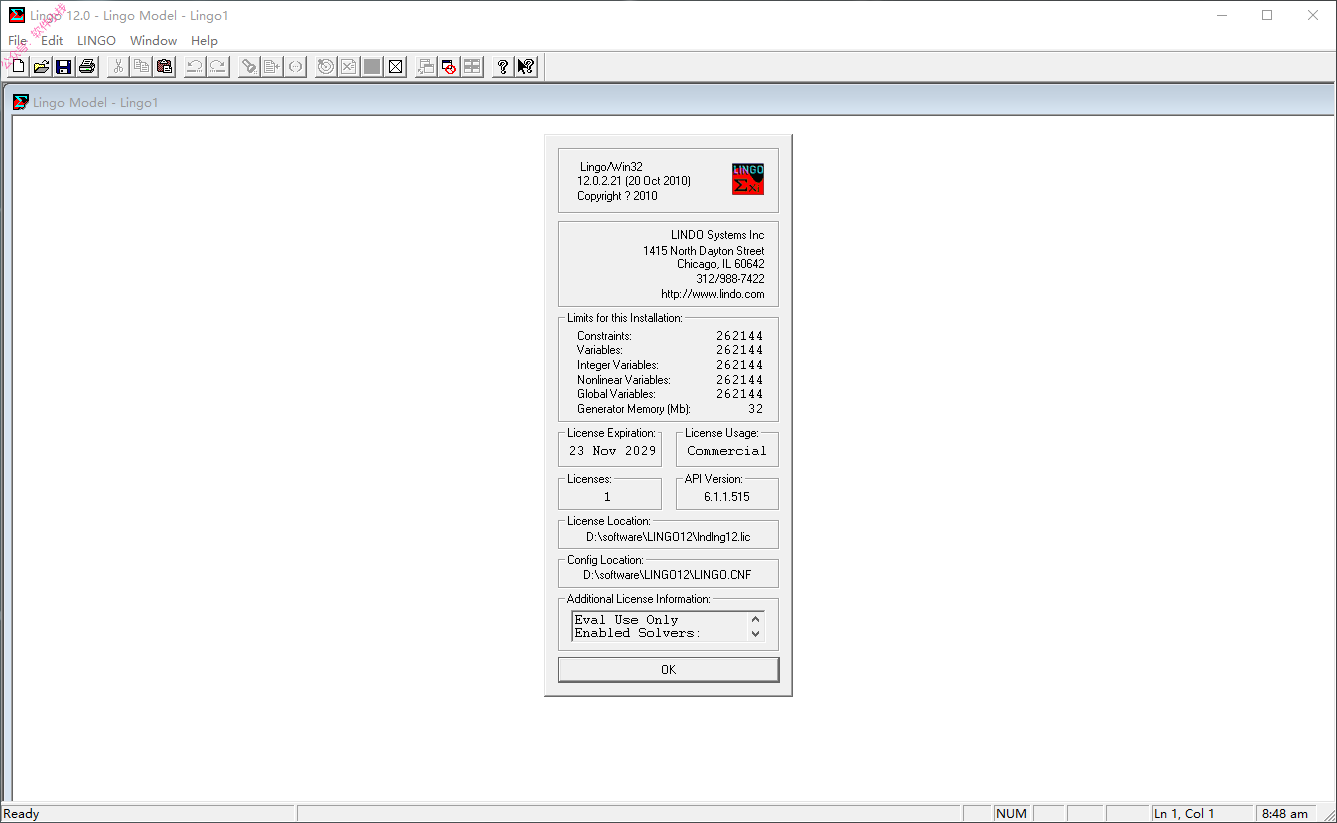1337x823 pixels.
Task: Cut selection with the scissors icon
Action: [118, 67]
